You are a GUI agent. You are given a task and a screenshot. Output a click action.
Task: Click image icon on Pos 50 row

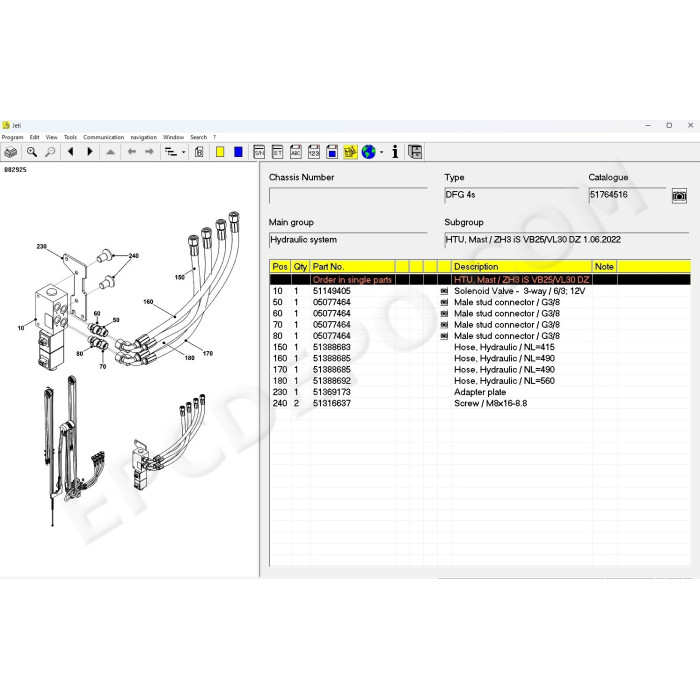[x=444, y=302]
